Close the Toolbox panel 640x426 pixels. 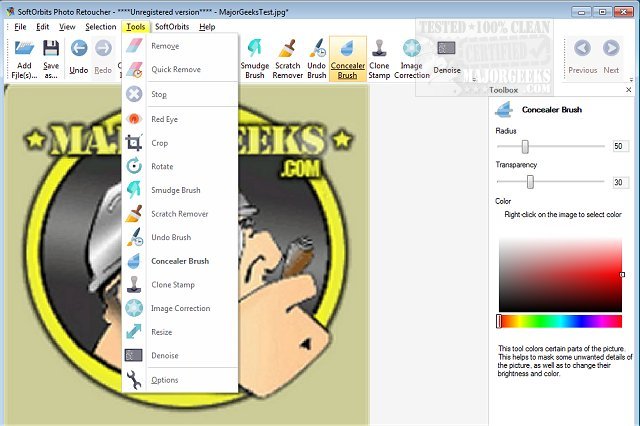pyautogui.click(x=629, y=90)
